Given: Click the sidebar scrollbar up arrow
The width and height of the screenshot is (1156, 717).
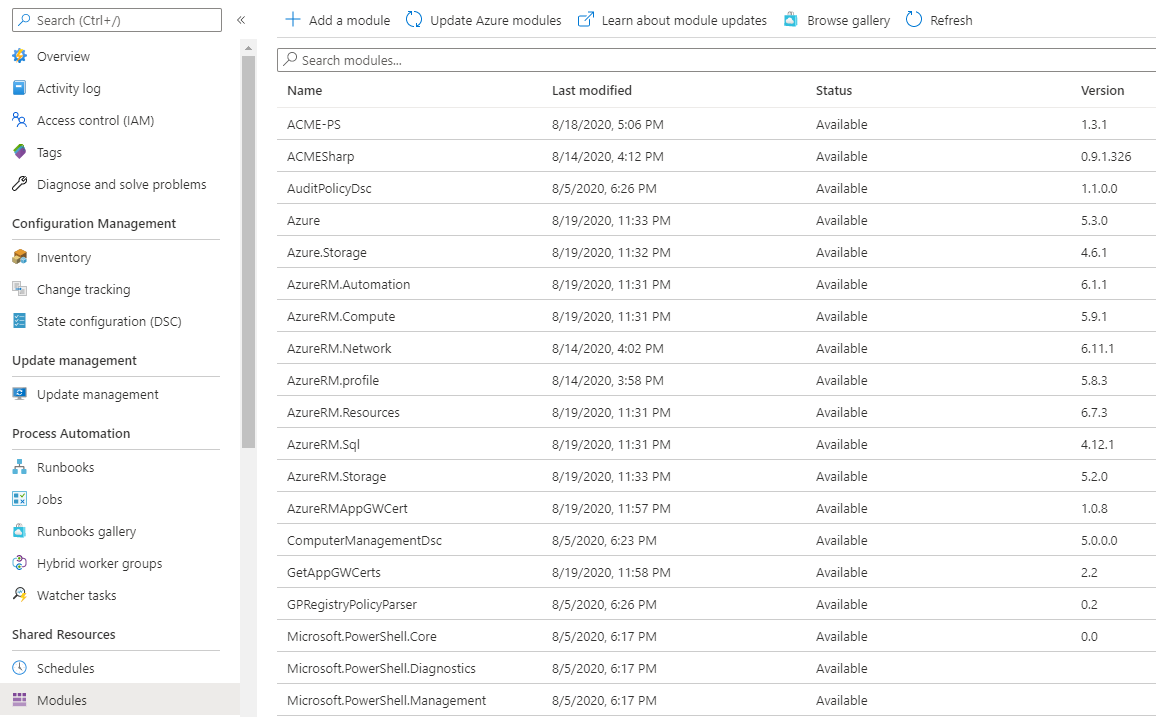Looking at the screenshot, I should point(248,48).
